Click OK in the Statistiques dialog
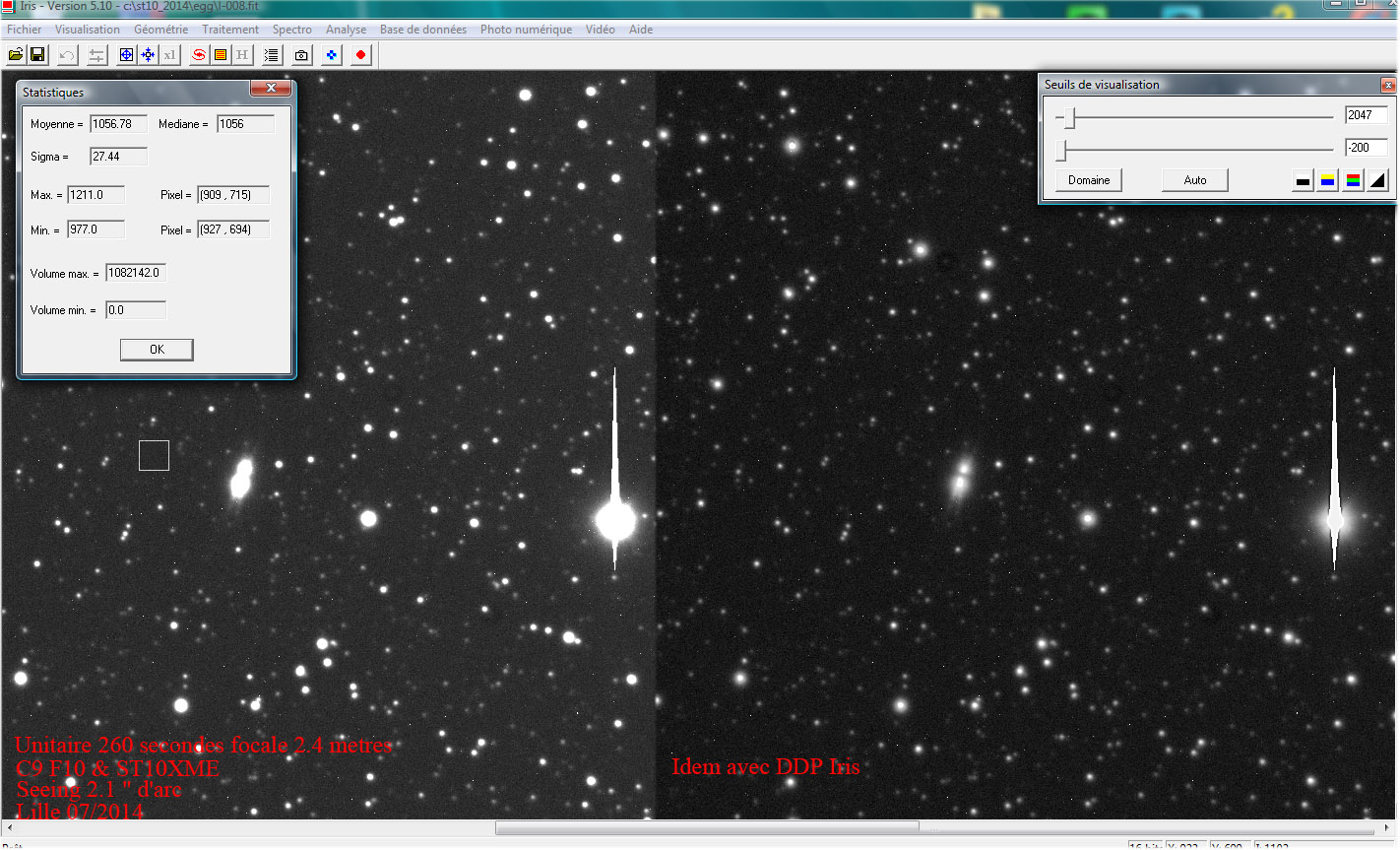1400x850 pixels. (157, 350)
